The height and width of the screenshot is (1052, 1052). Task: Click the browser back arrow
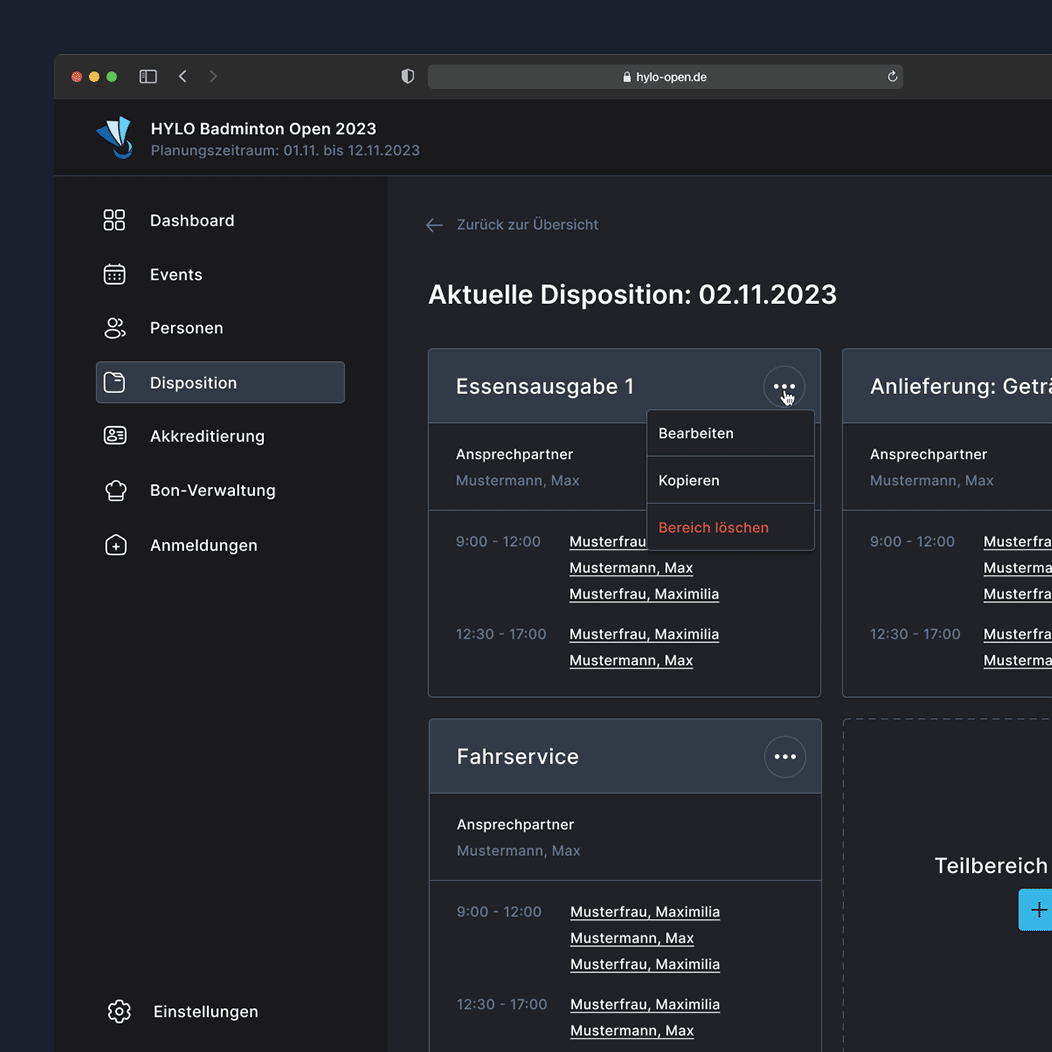click(x=182, y=76)
